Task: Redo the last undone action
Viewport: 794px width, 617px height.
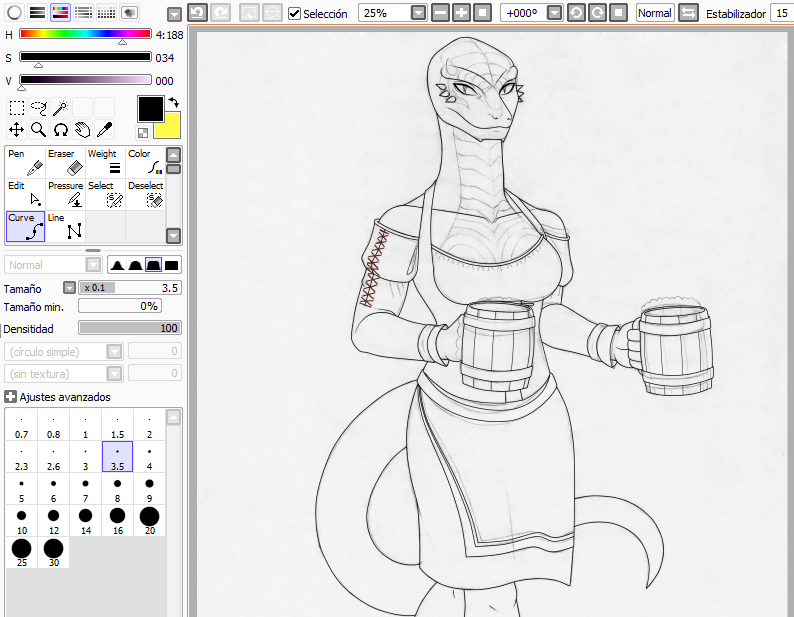Action: pos(221,13)
